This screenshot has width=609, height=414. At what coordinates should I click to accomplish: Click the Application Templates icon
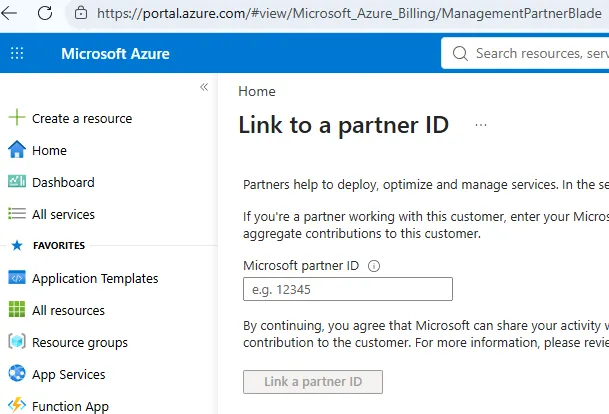tap(17, 278)
